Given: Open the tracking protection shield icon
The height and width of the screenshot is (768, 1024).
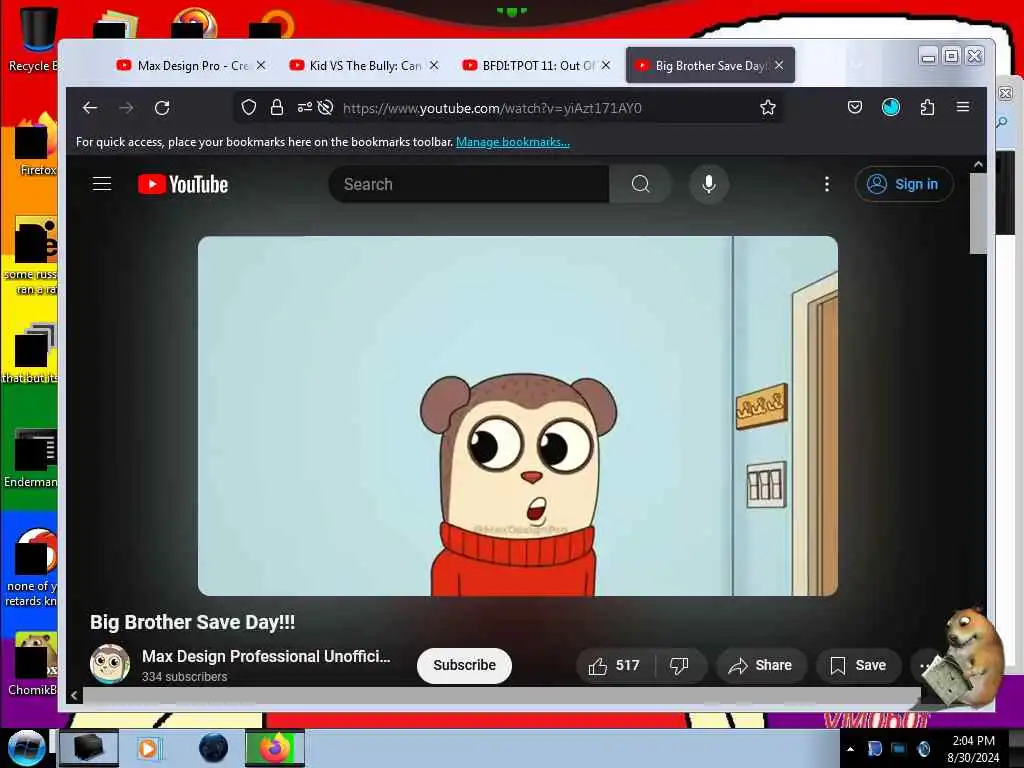Looking at the screenshot, I should [249, 107].
